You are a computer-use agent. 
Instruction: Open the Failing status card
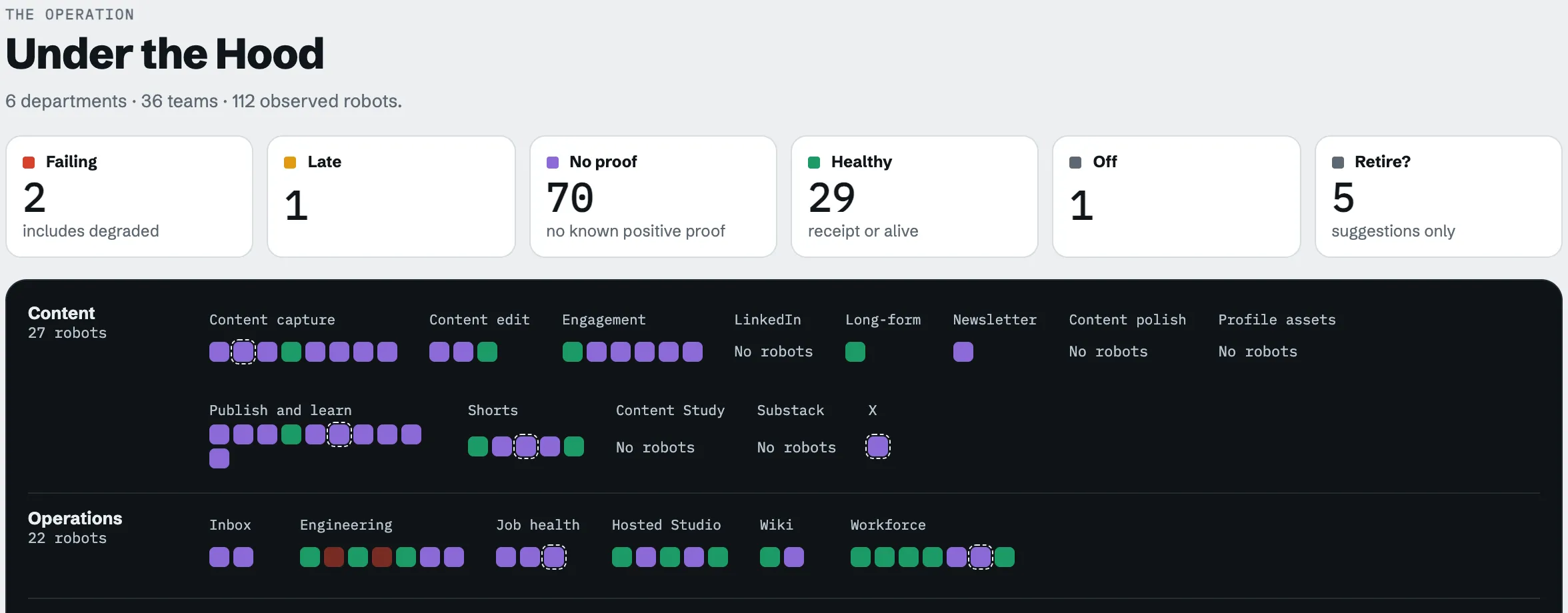(x=129, y=197)
